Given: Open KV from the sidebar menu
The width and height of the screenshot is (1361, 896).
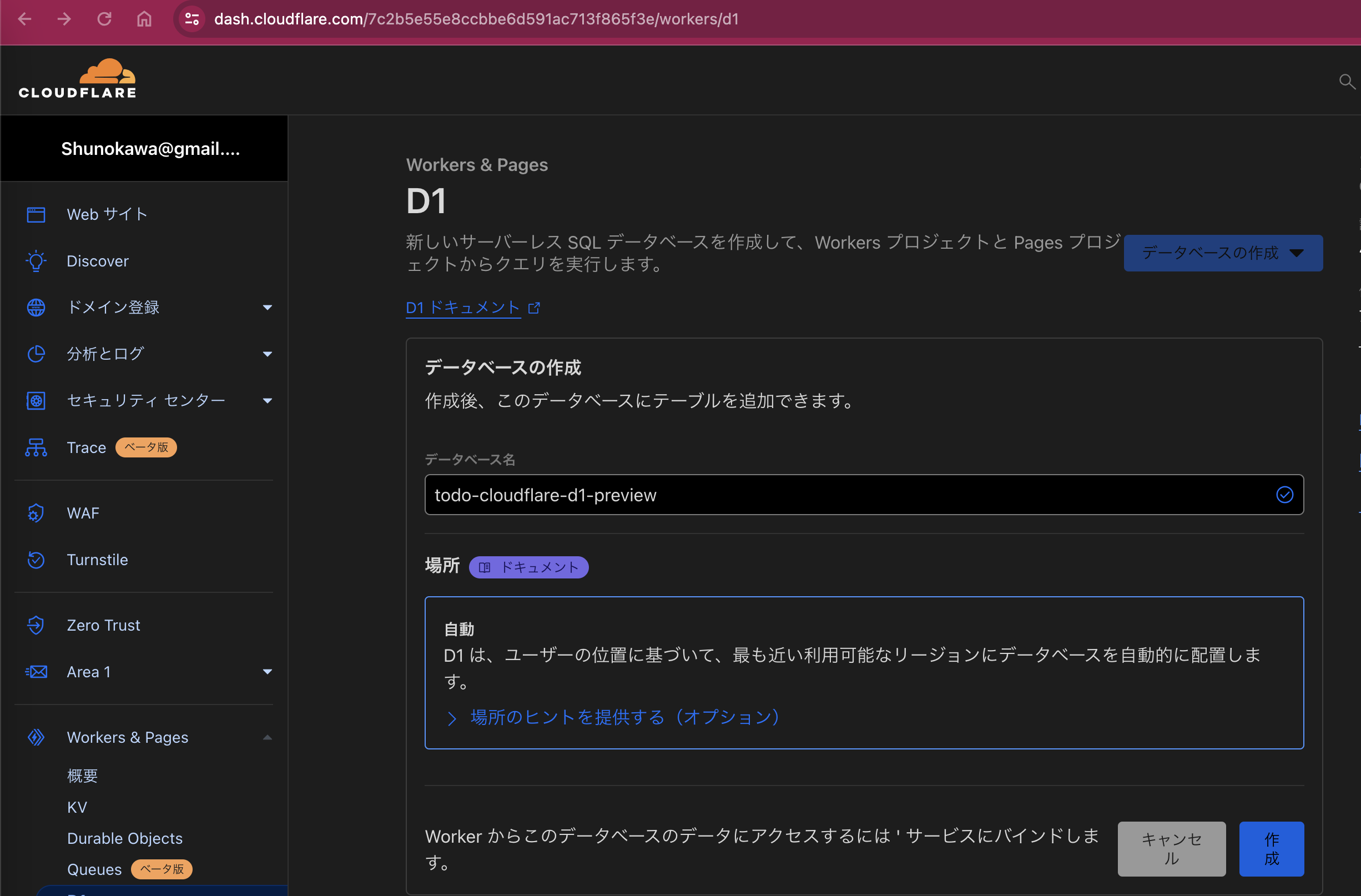Looking at the screenshot, I should click(77, 807).
